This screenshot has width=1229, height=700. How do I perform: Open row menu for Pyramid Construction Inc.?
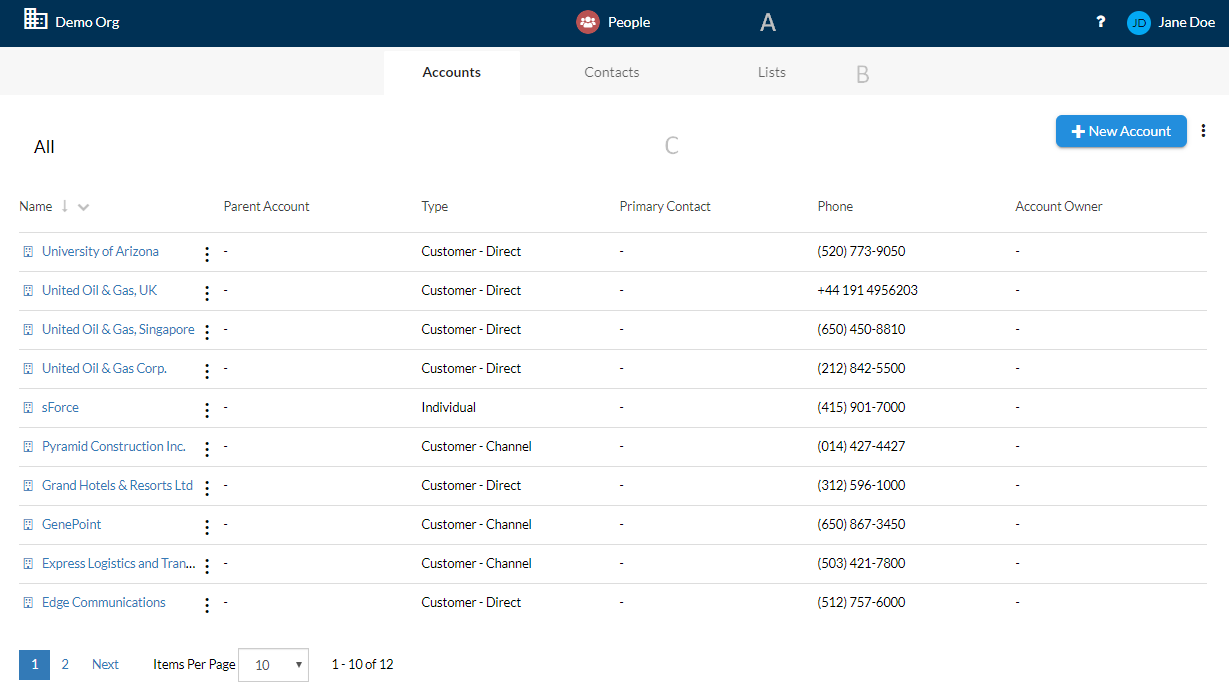(x=207, y=449)
